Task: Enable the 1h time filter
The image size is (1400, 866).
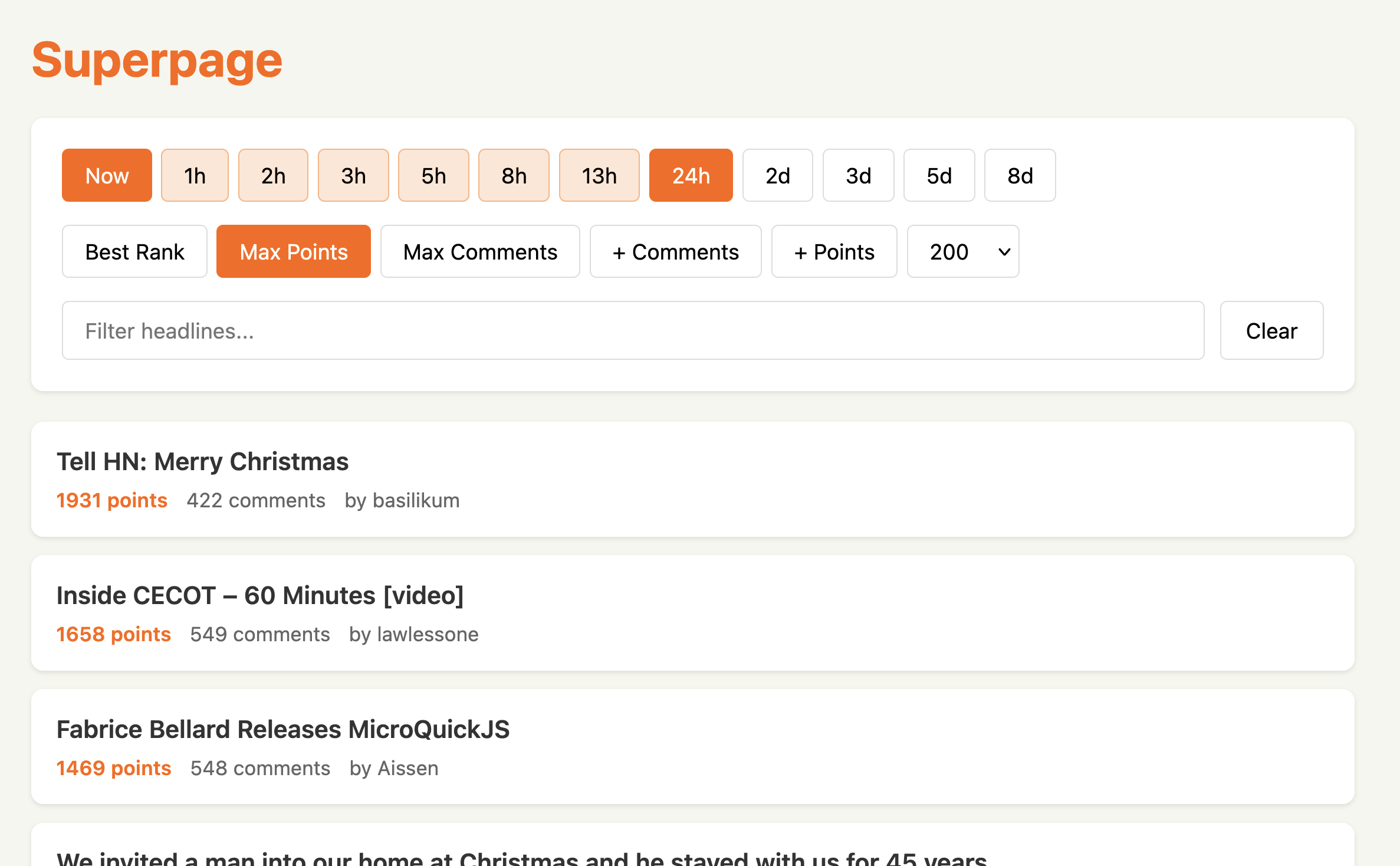Action: tap(195, 175)
